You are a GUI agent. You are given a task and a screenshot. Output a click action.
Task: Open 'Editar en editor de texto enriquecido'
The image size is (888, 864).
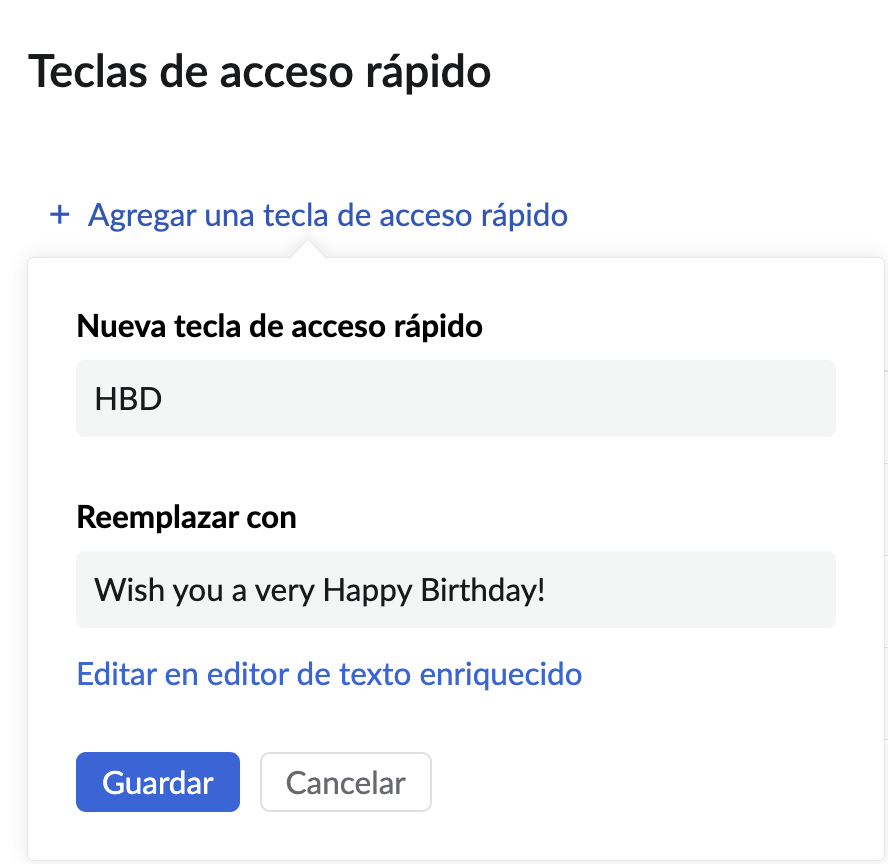tap(329, 674)
